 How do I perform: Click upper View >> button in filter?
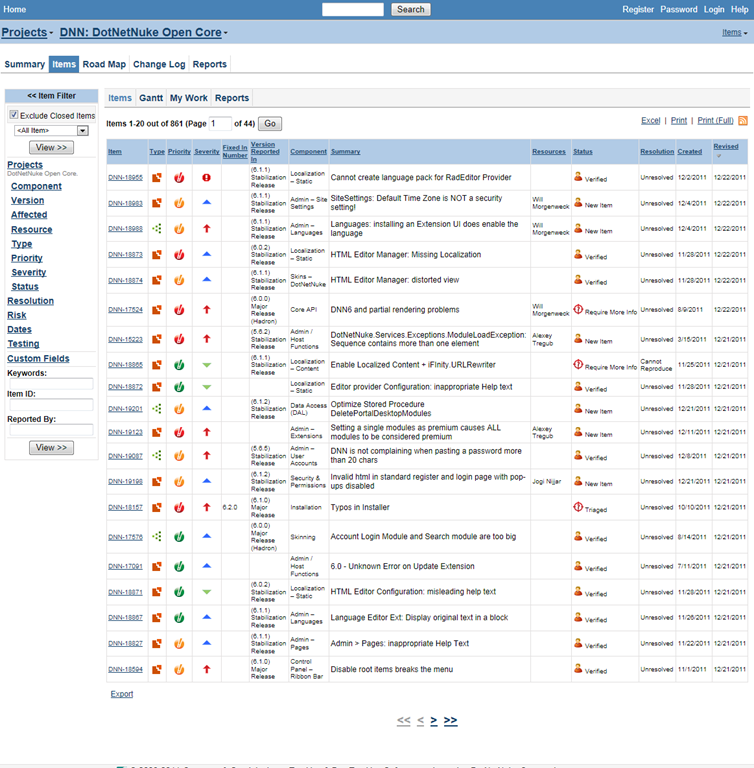(x=51, y=147)
